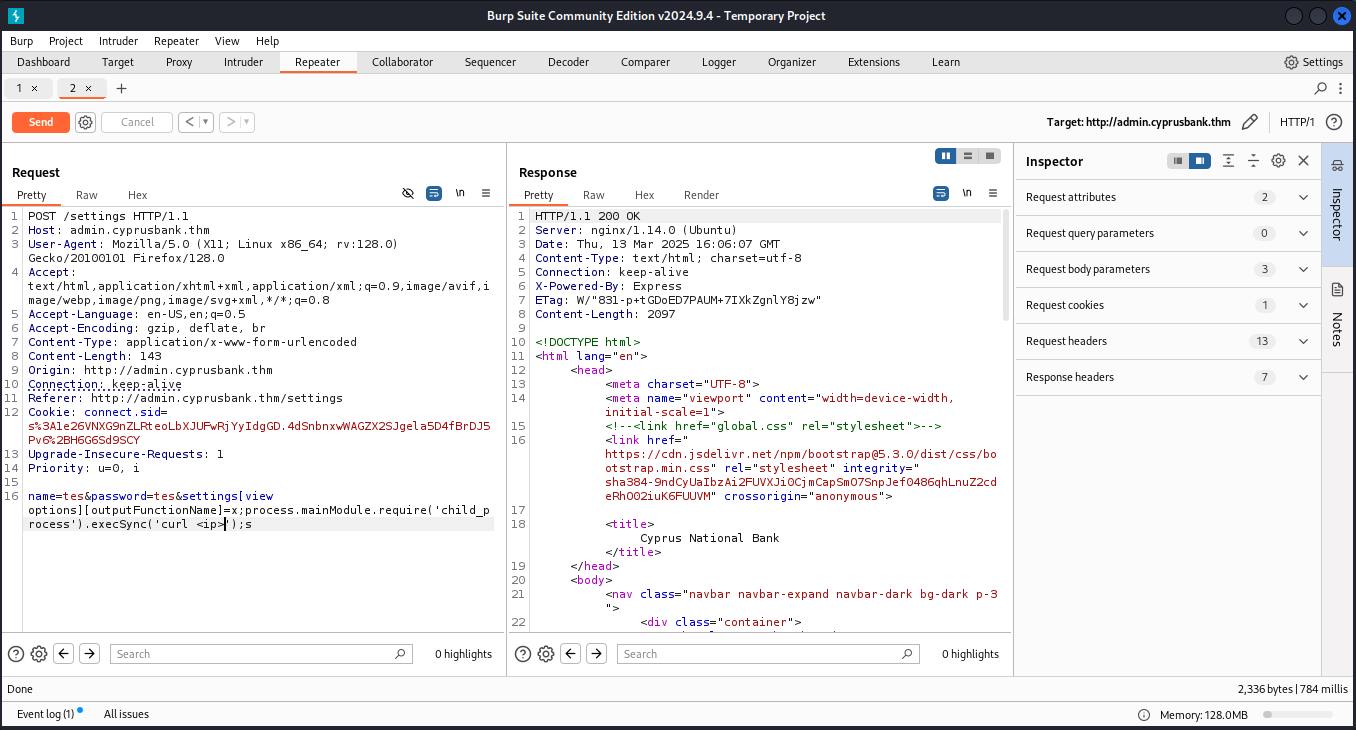Edit target pencil icon
Image resolution: width=1356 pixels, height=730 pixels.
(x=1249, y=122)
